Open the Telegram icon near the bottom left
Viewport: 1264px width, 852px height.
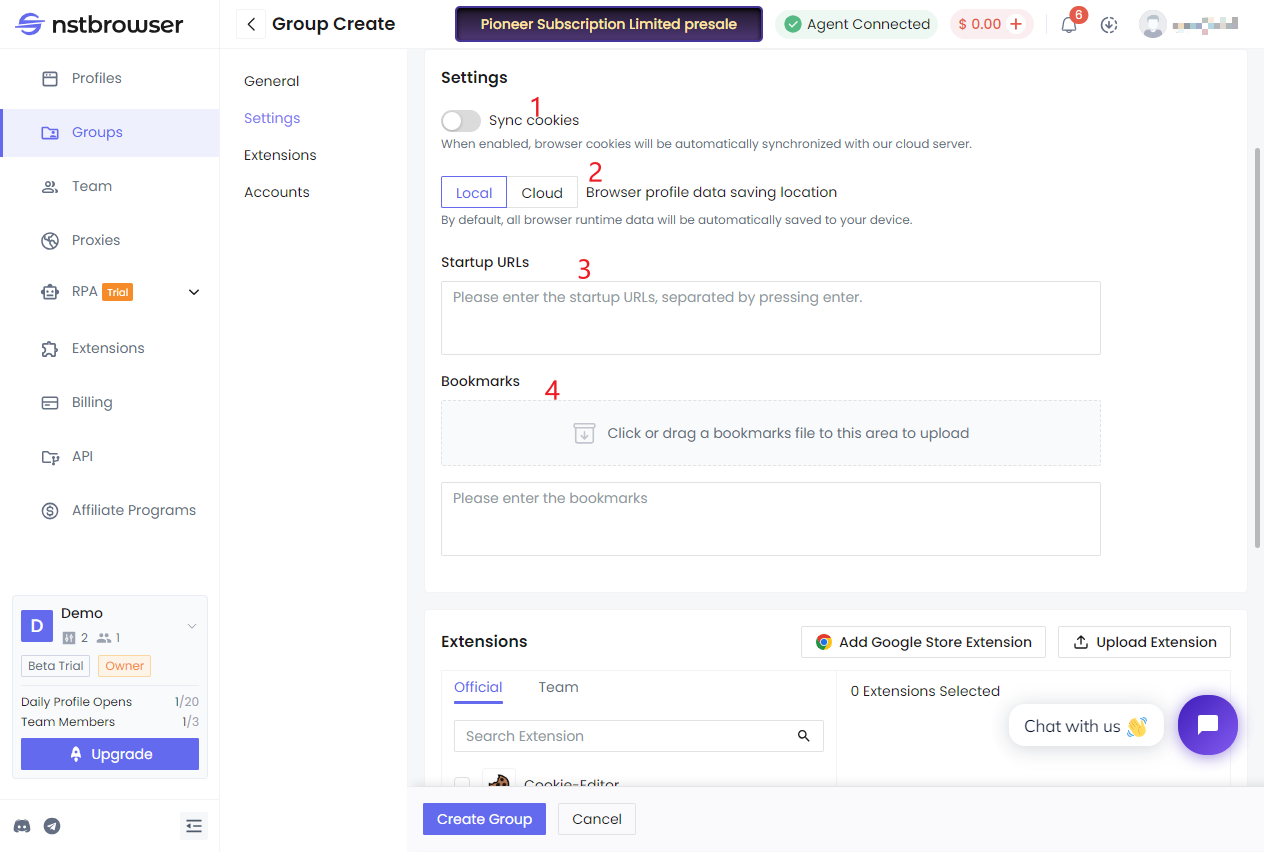coord(51,826)
